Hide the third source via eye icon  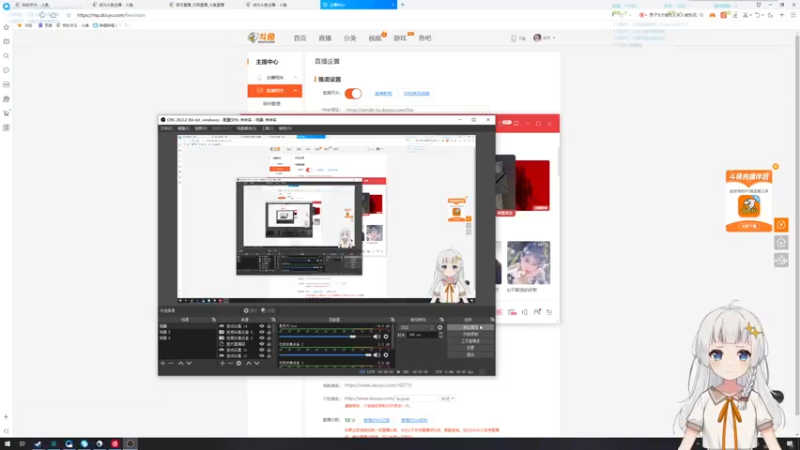tap(262, 338)
